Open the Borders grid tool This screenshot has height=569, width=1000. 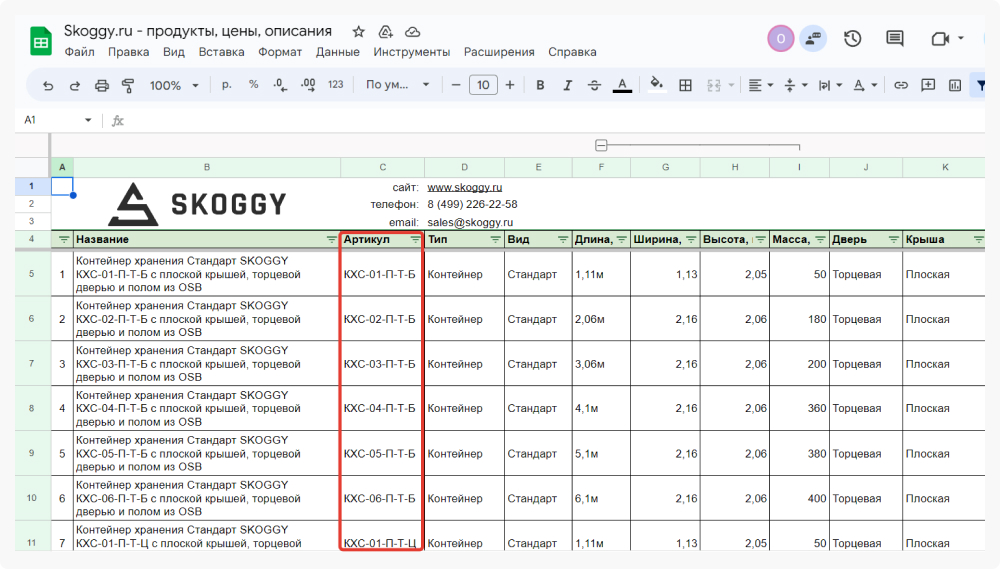[685, 86]
